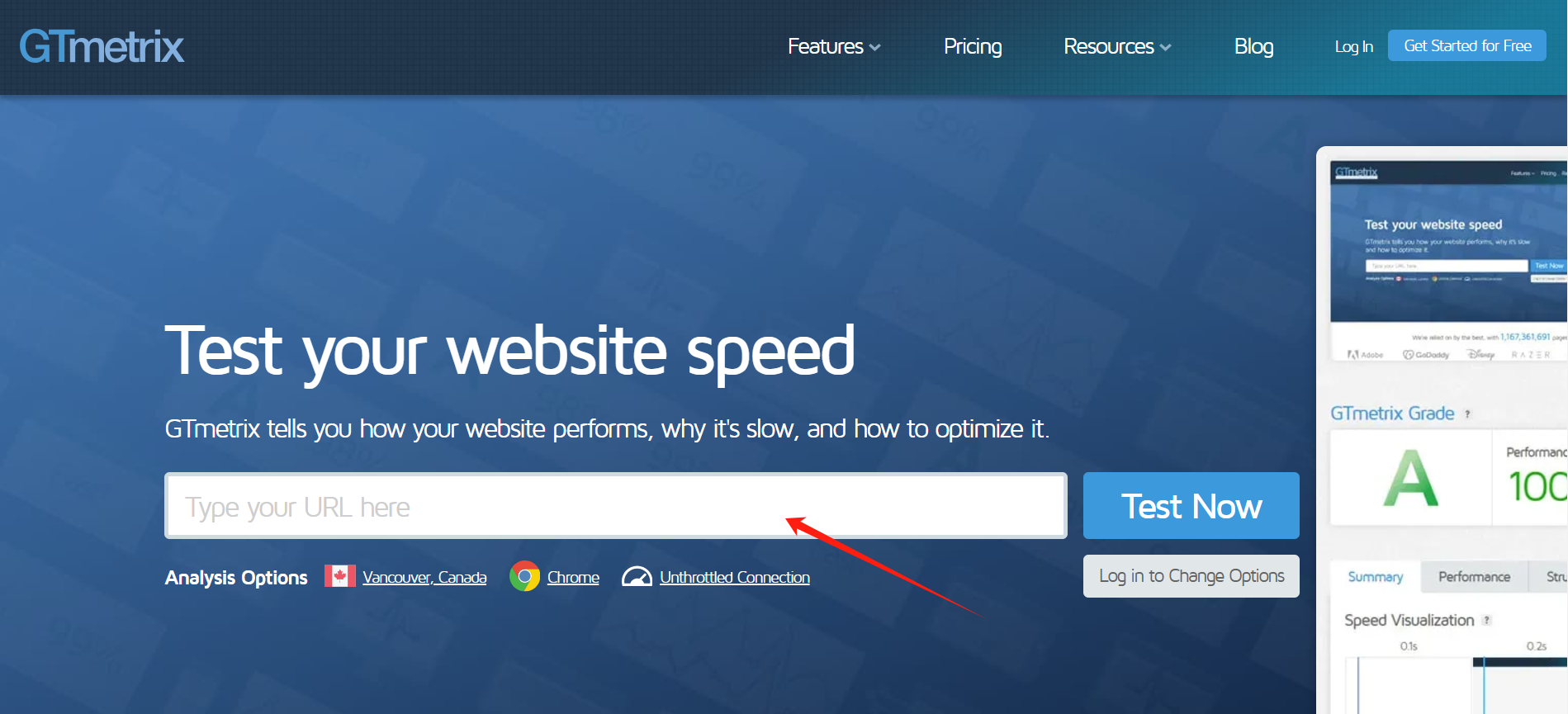The image size is (1568, 714).
Task: Click the Vancouver, Canada location link
Action: 424,577
